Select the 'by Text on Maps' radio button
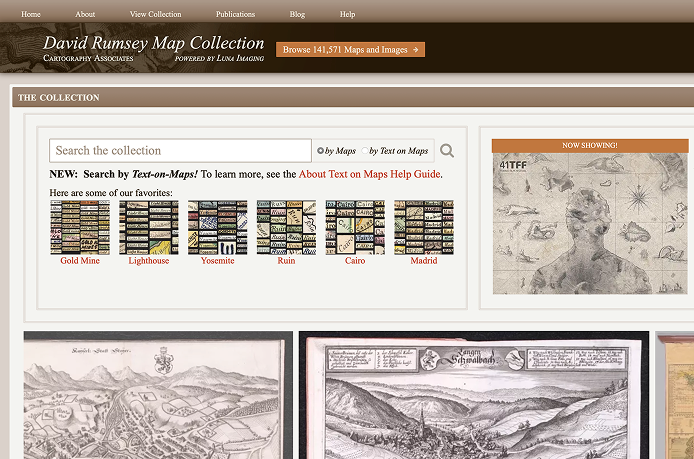The image size is (694, 459). pyautogui.click(x=365, y=150)
